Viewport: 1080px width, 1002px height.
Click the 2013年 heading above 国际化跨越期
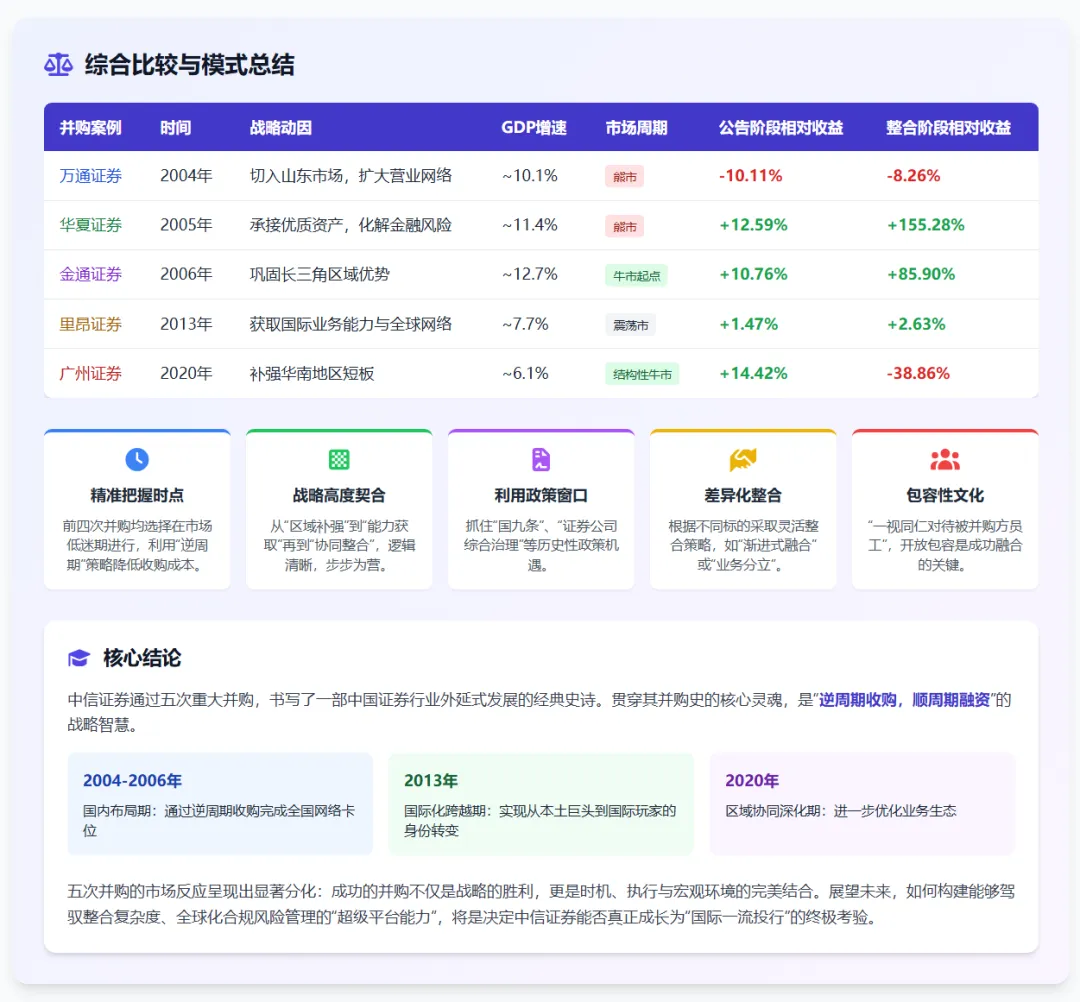(x=431, y=780)
